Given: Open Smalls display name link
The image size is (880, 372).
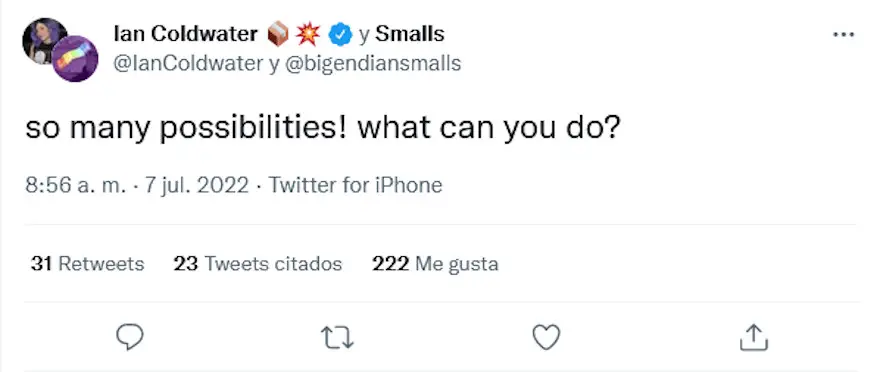Looking at the screenshot, I should (410, 34).
